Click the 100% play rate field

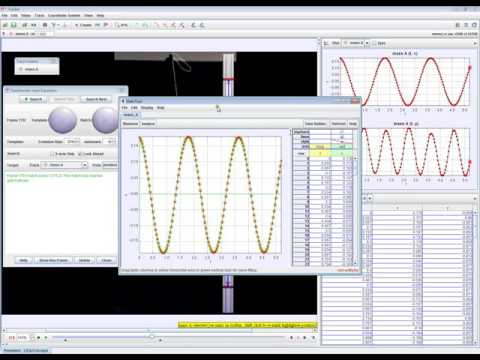(x=22, y=338)
